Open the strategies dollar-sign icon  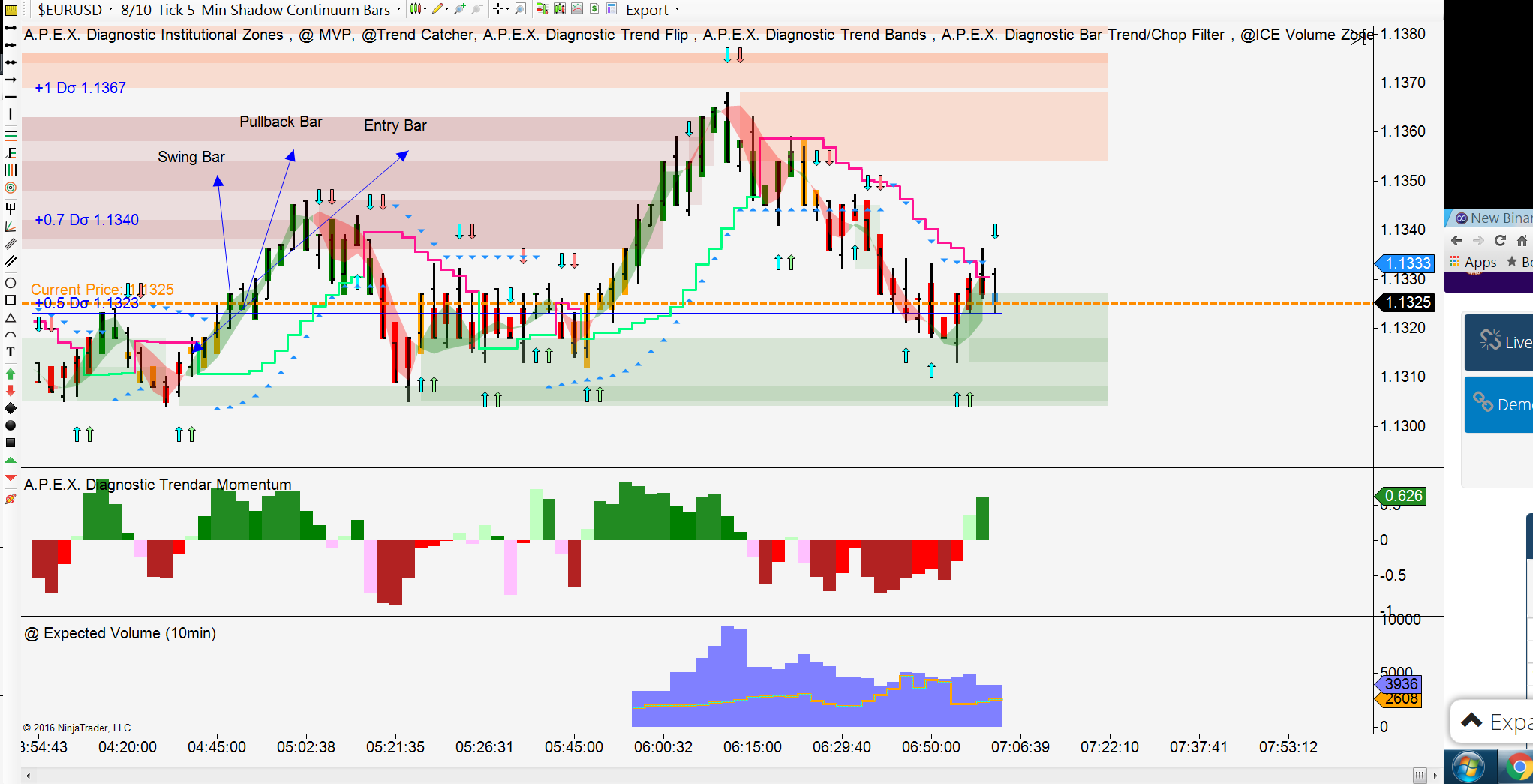point(594,9)
